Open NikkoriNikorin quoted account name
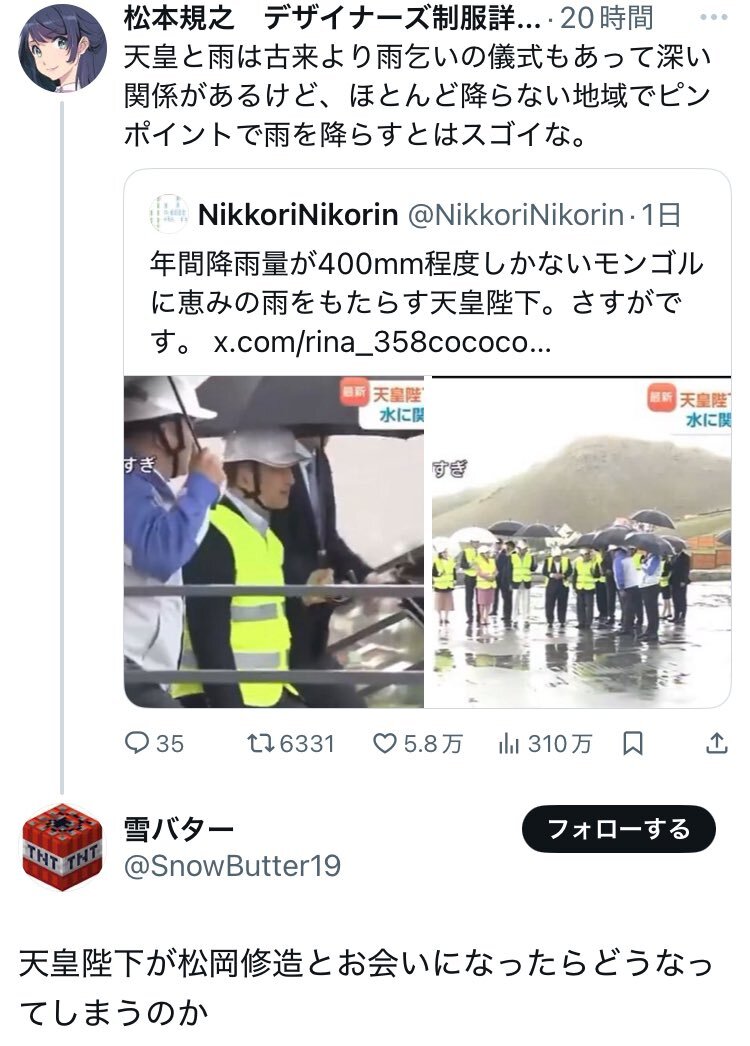The width and height of the screenshot is (750, 1046). (x=298, y=215)
